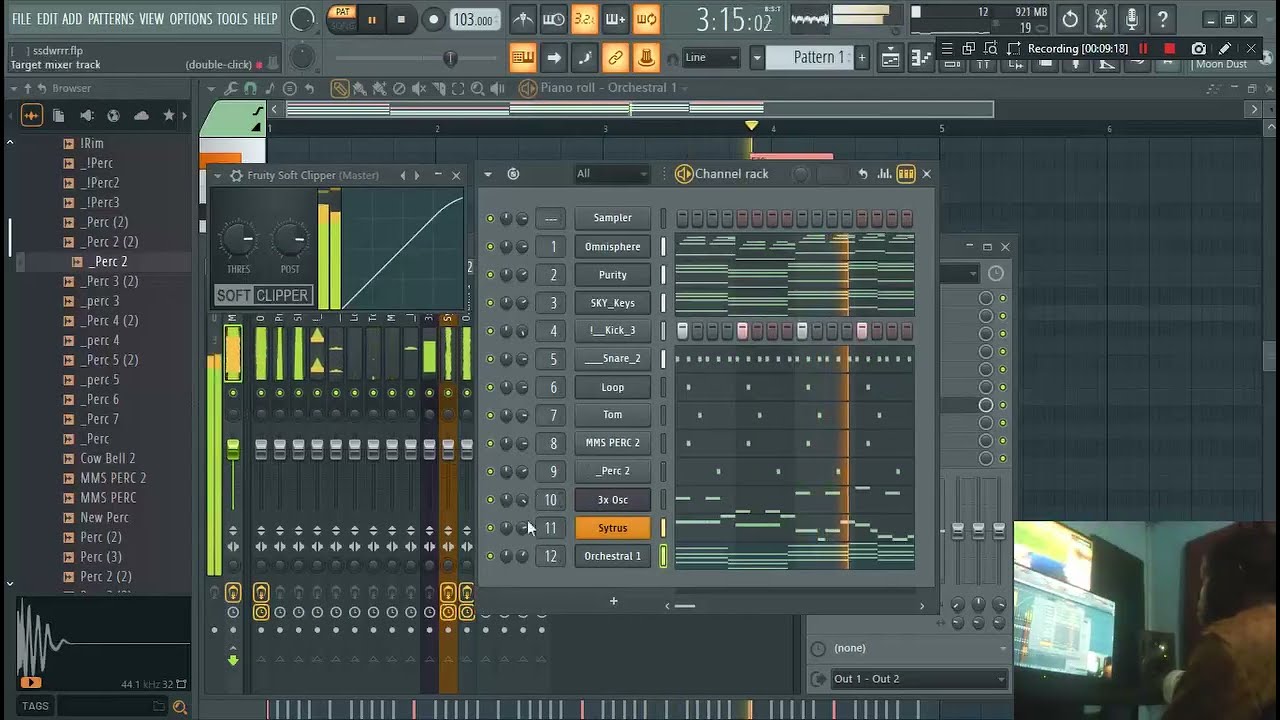Screen dimensions: 1280x720
Task: Open the 3x Osc channel button
Action: pos(613,500)
